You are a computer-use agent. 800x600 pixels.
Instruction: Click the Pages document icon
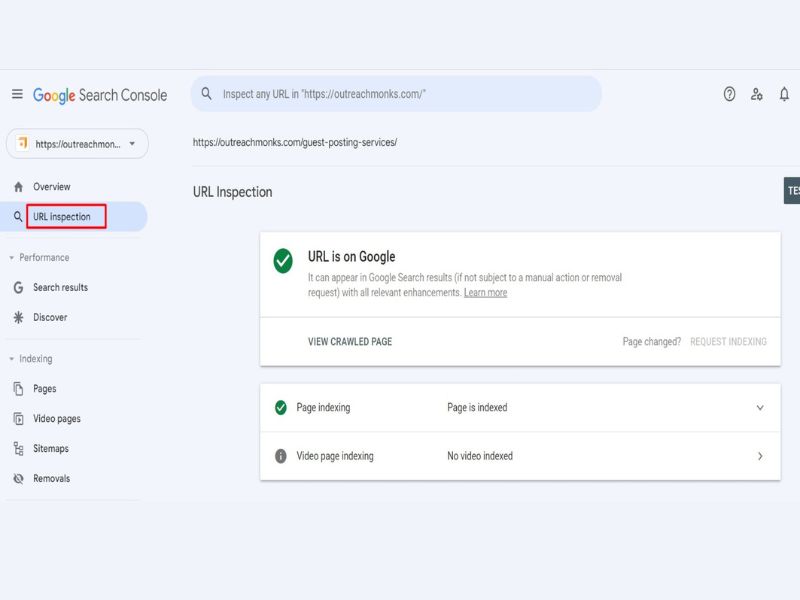[18, 389]
